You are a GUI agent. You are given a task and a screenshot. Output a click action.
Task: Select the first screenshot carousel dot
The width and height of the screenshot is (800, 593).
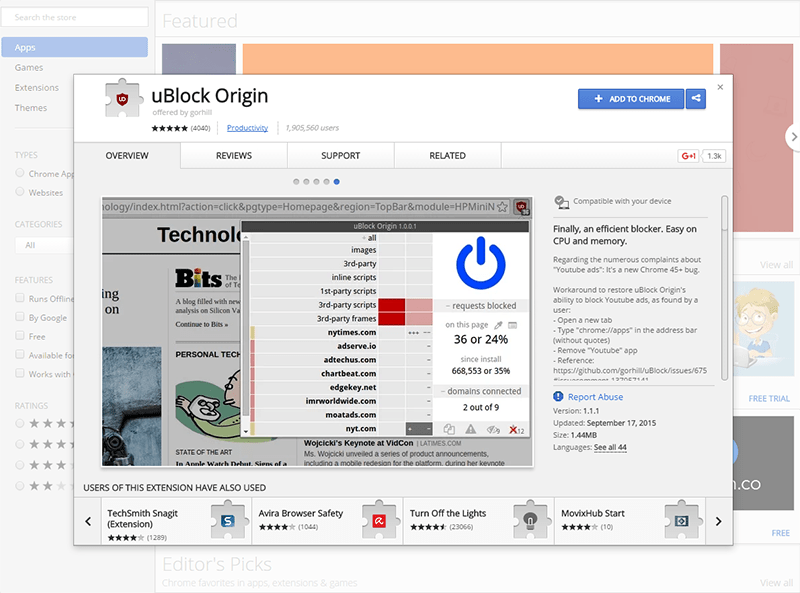[x=297, y=182]
